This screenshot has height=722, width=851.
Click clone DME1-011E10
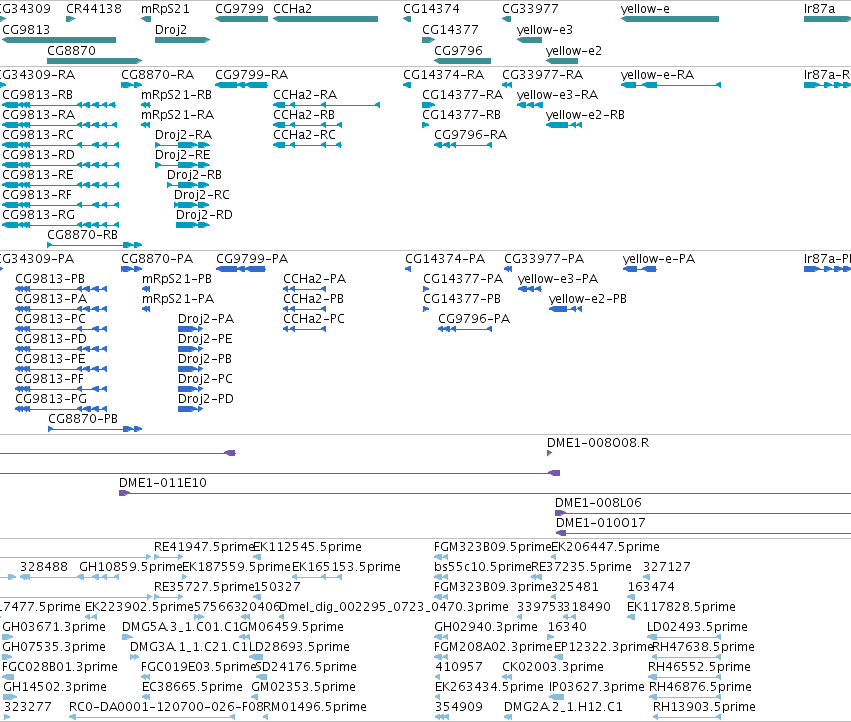(x=485, y=493)
